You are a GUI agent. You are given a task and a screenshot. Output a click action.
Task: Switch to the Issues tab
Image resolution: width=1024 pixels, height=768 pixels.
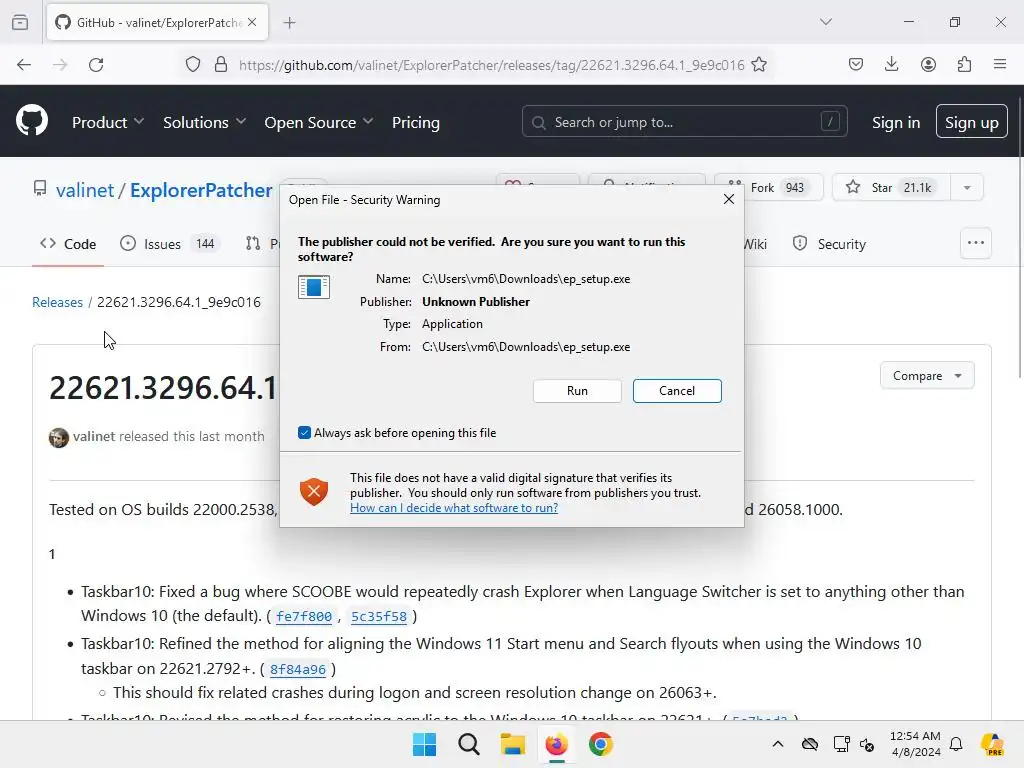(169, 244)
